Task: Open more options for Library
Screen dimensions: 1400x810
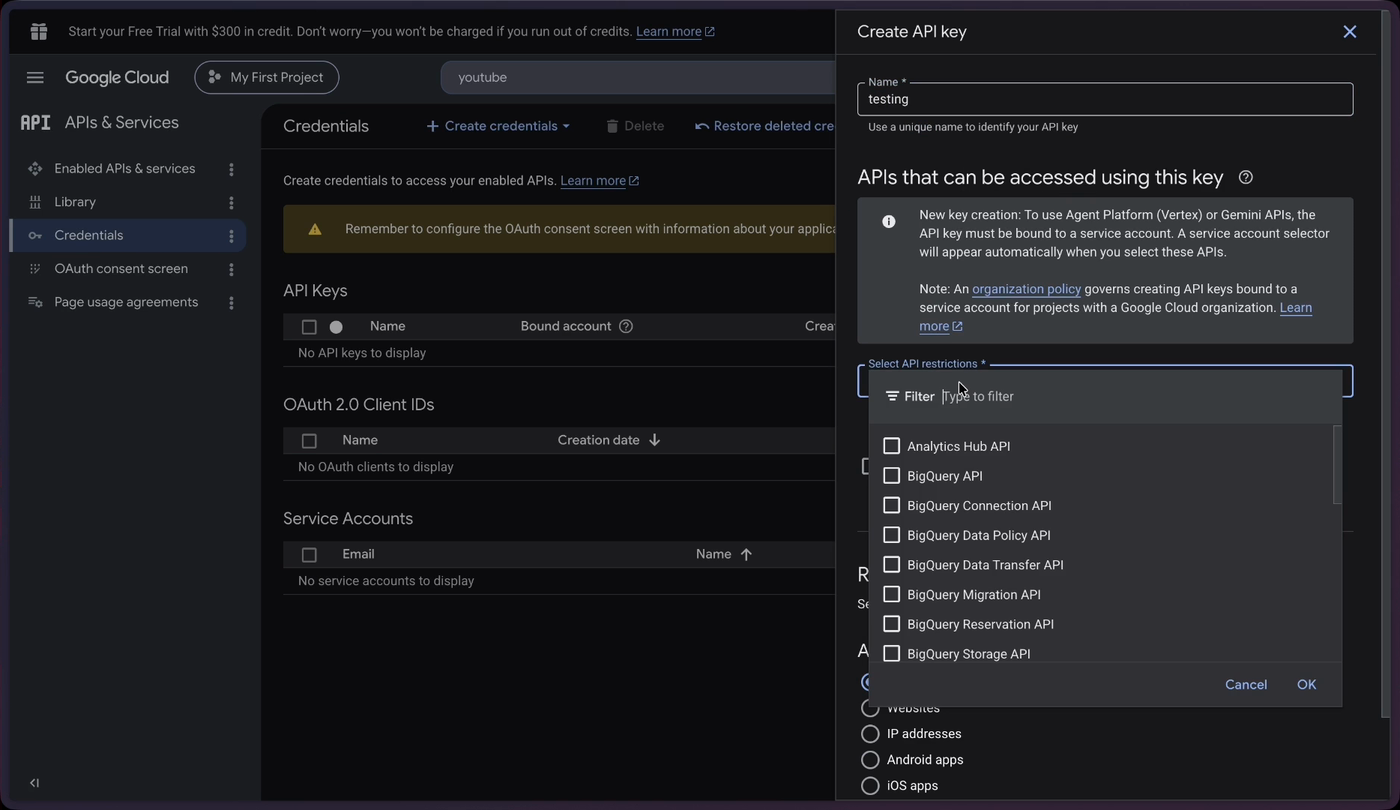Action: (231, 202)
